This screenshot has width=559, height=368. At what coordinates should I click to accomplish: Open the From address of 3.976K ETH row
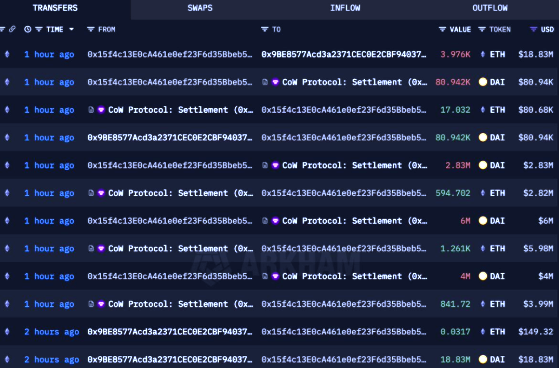click(x=170, y=54)
